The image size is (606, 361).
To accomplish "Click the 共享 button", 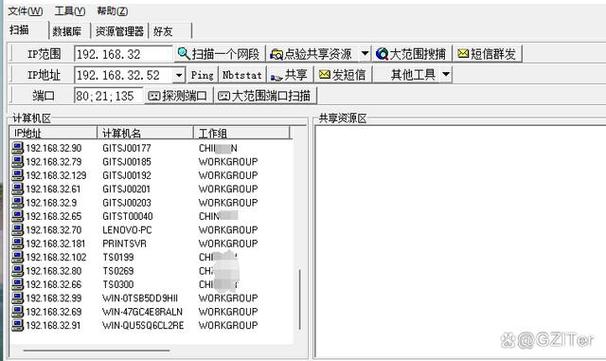I will click(289, 75).
